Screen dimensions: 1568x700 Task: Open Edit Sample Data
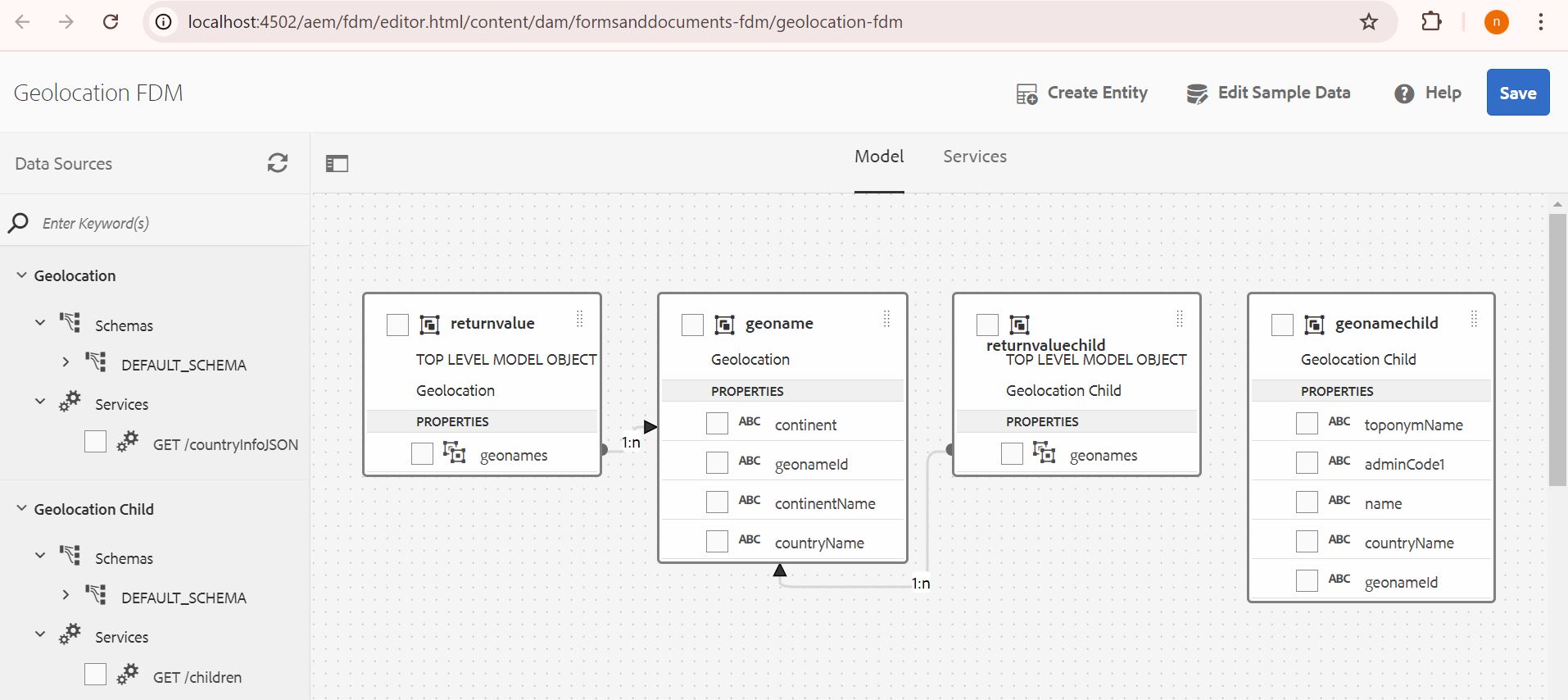click(1268, 93)
